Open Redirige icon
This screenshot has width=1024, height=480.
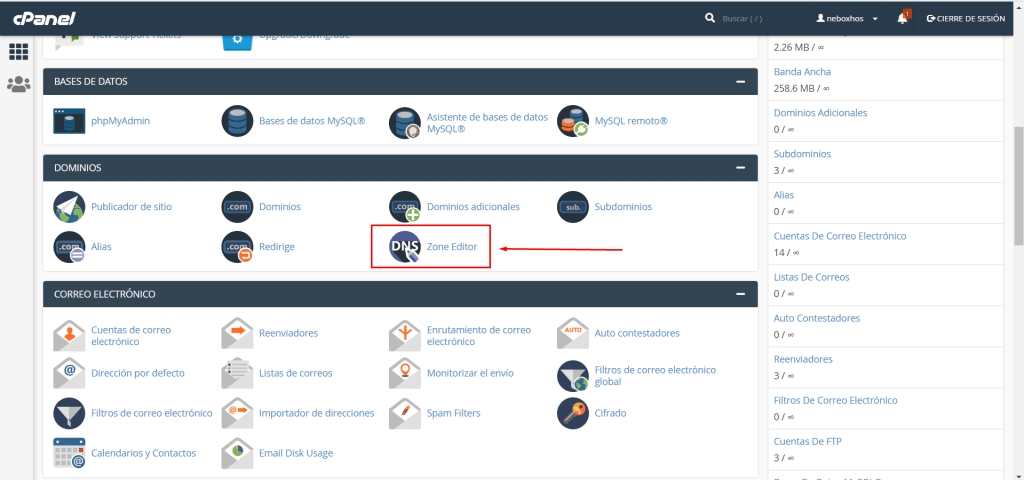tap(237, 248)
